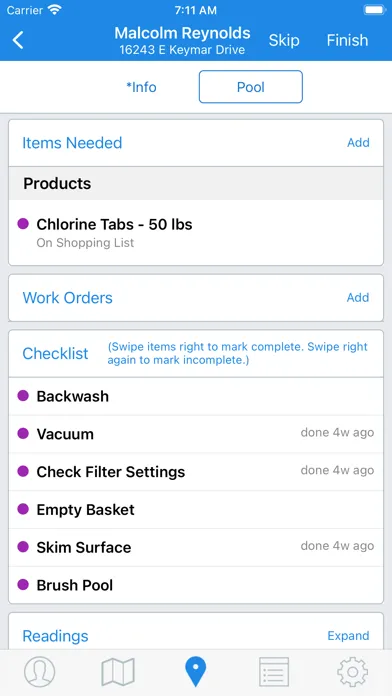Open the Work Orders section header
The image size is (392, 696).
(x=67, y=297)
